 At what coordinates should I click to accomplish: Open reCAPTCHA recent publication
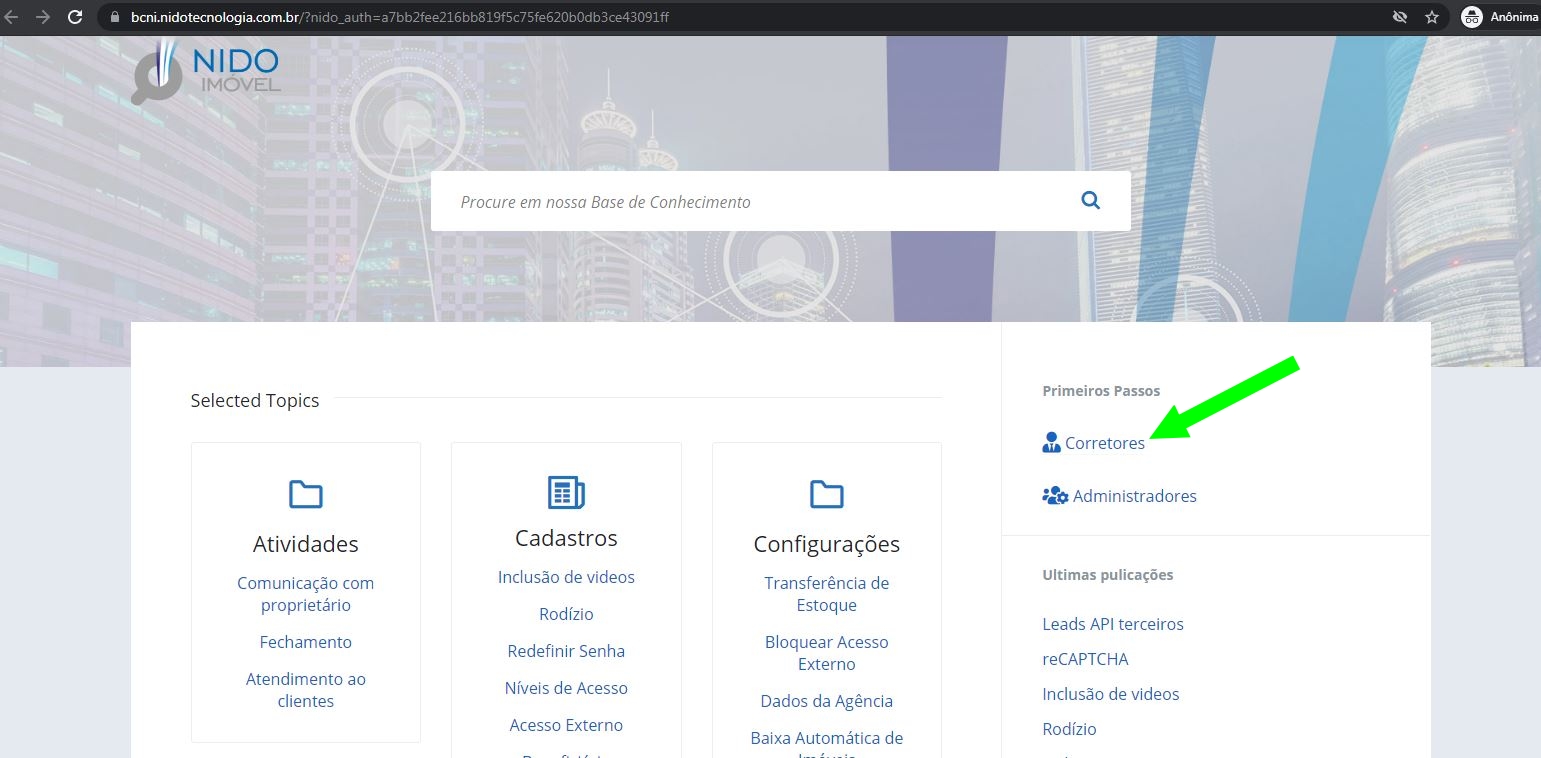(1085, 659)
